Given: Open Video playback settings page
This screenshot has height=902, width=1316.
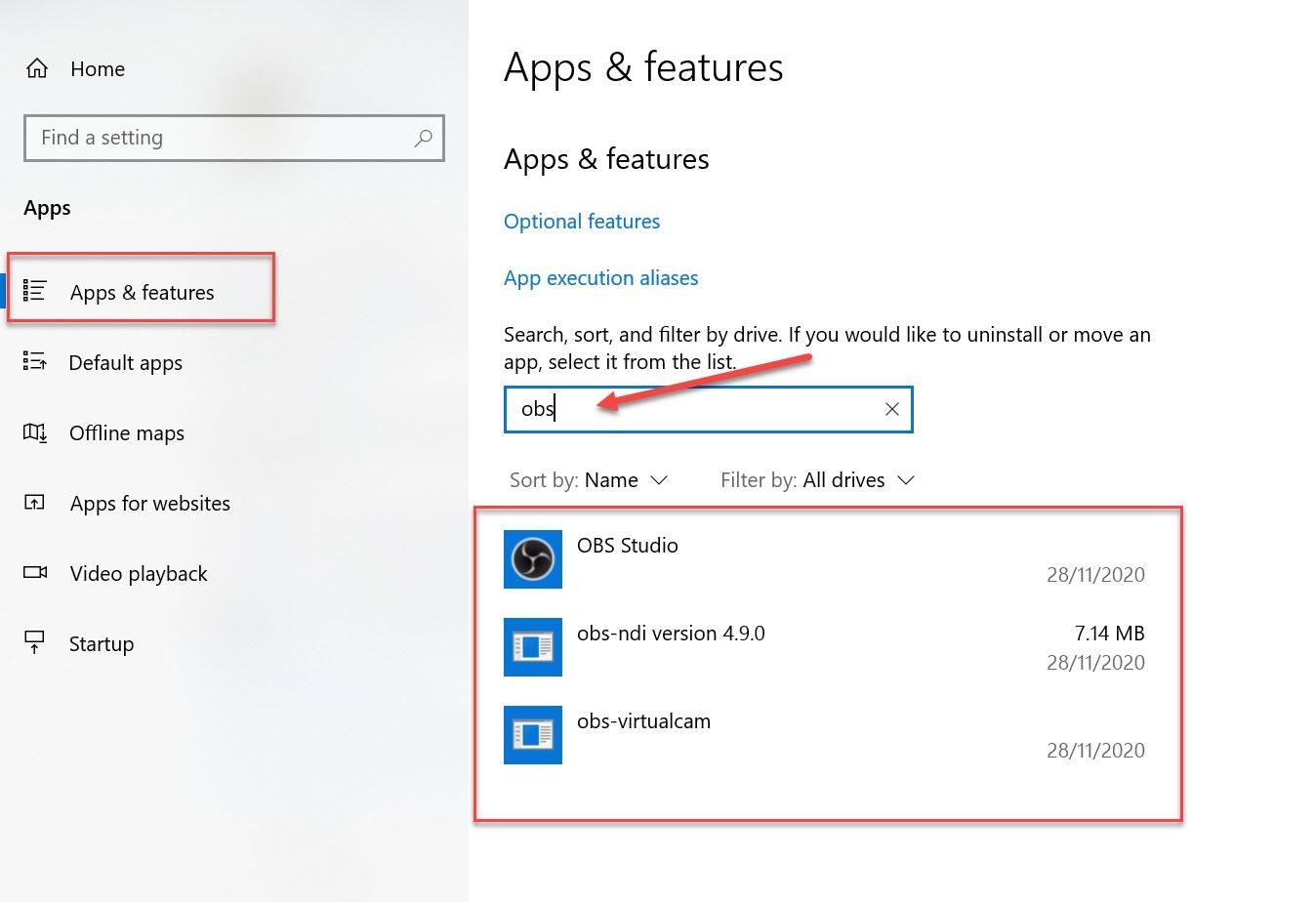Looking at the screenshot, I should click(139, 574).
